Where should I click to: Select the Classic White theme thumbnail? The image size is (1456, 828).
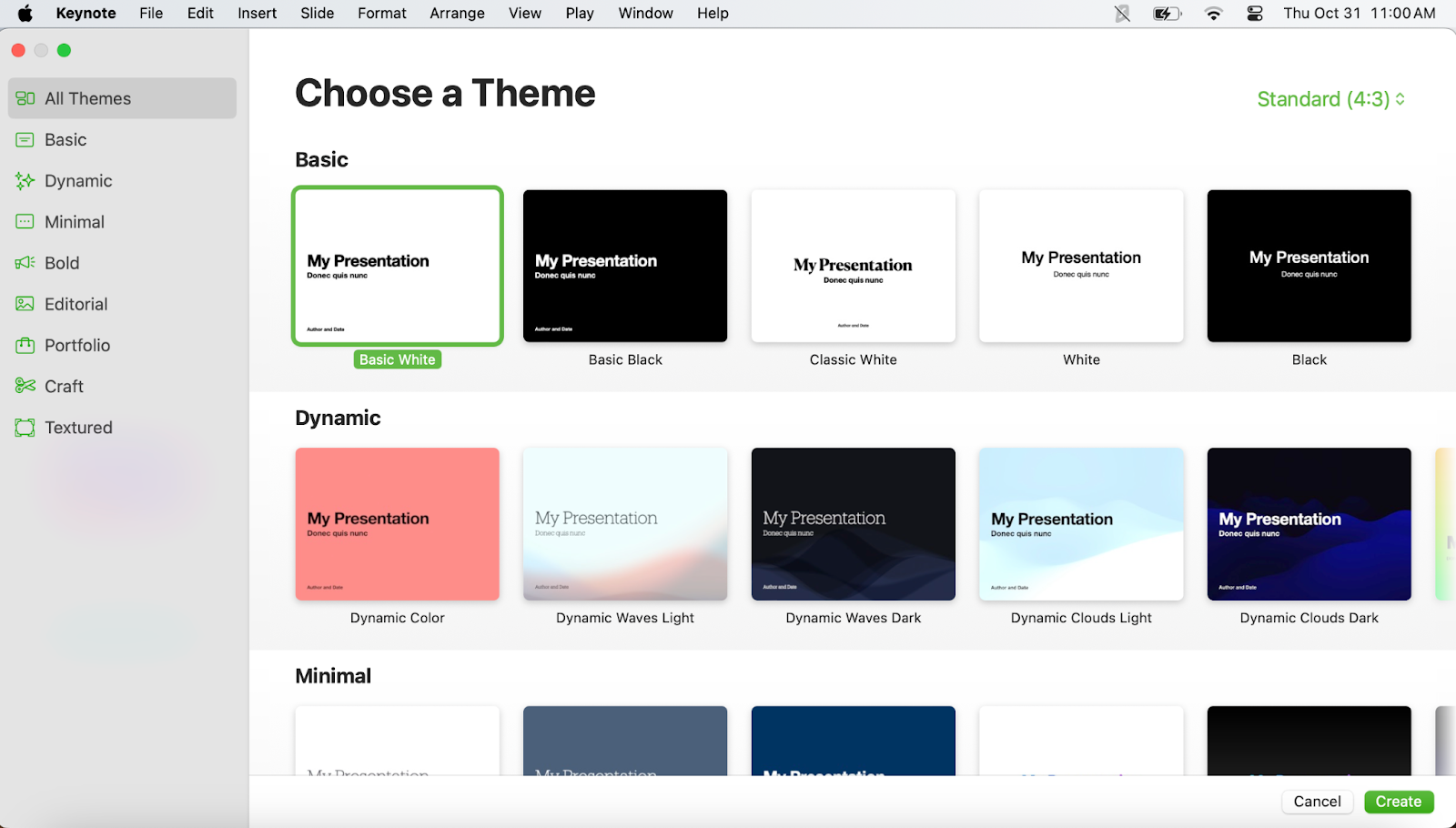click(853, 266)
